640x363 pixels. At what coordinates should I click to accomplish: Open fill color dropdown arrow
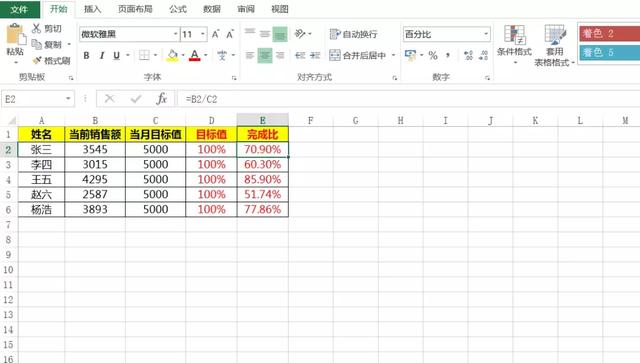point(183,55)
